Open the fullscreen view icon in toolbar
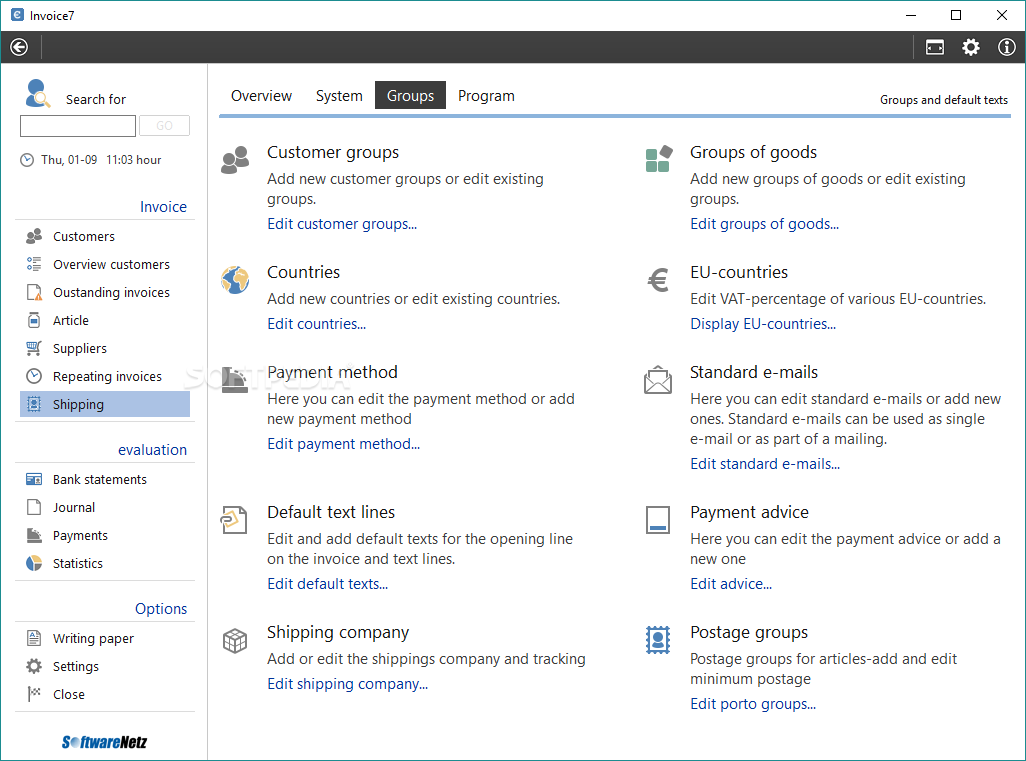1026x761 pixels. pos(934,47)
